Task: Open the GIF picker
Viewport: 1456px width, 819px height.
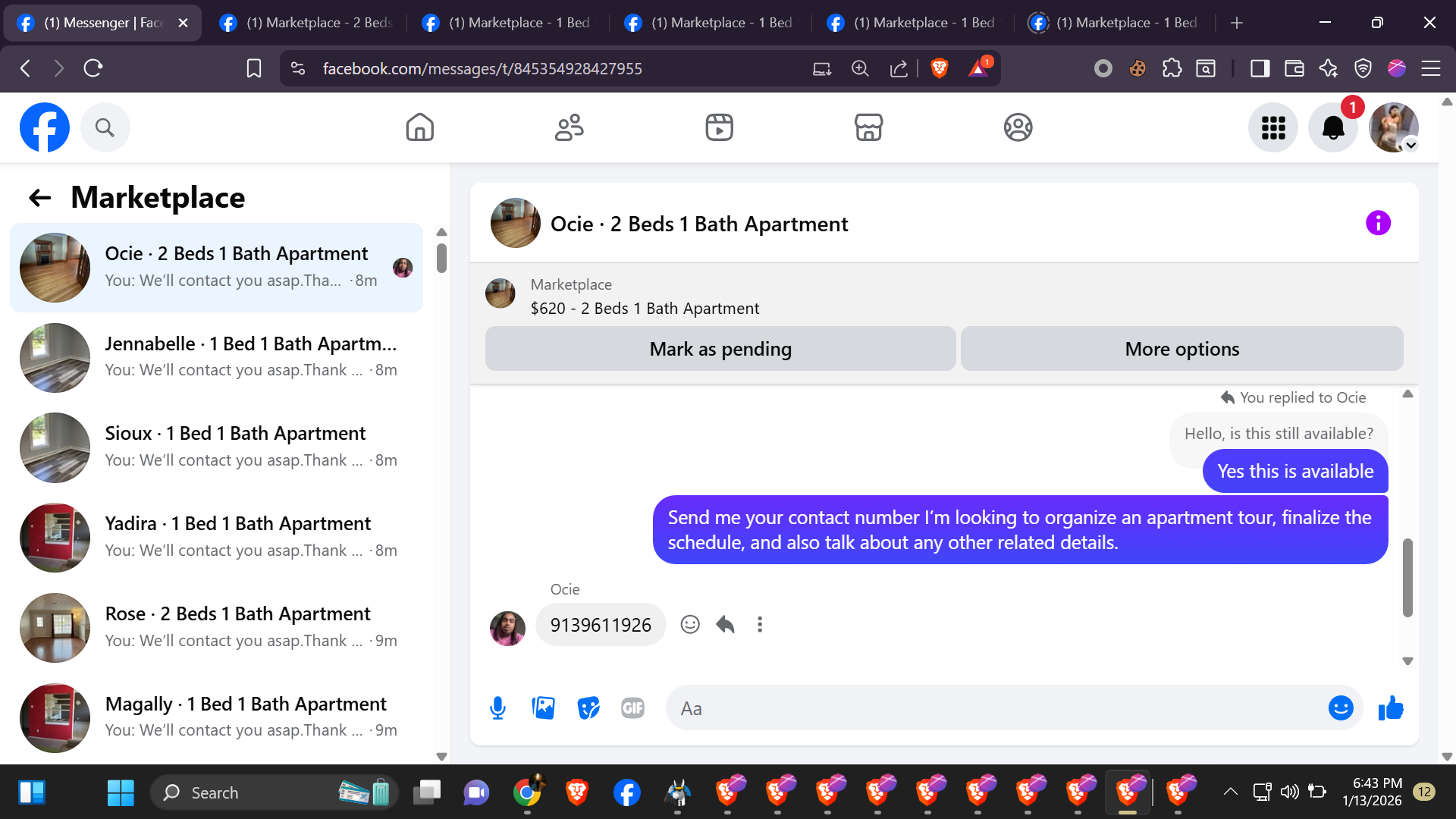Action: (x=632, y=708)
